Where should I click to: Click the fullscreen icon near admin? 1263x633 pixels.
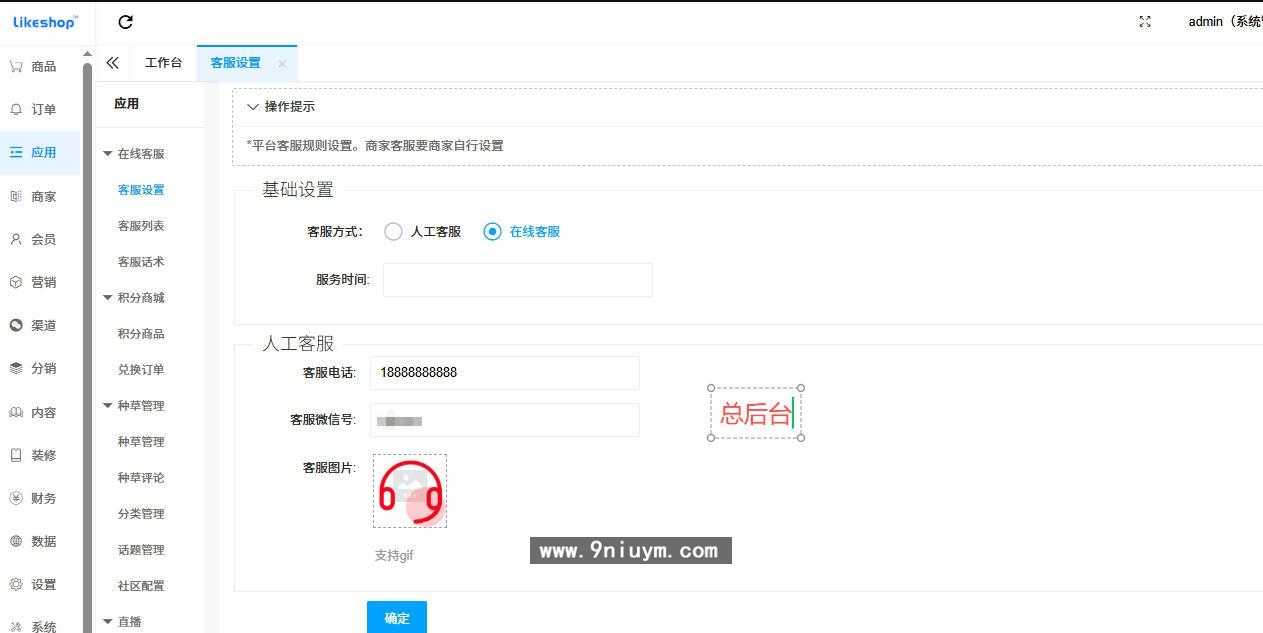(x=1144, y=21)
